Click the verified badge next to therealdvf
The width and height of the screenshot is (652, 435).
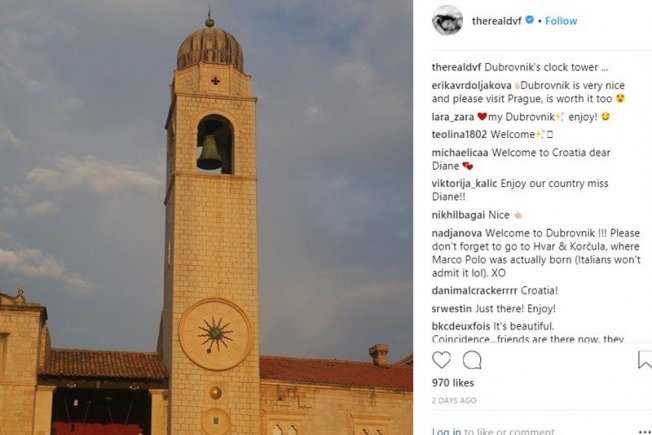click(529, 20)
